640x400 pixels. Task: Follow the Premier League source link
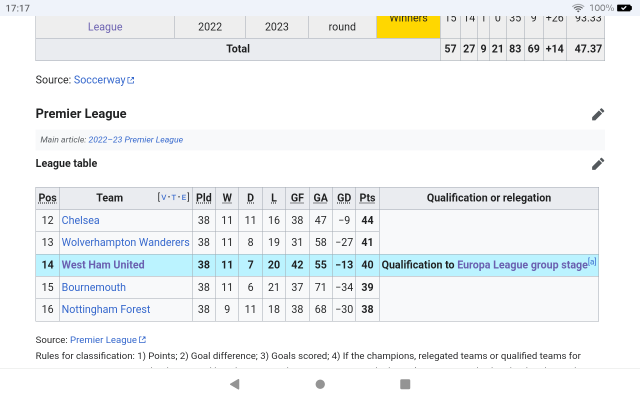click(103, 340)
